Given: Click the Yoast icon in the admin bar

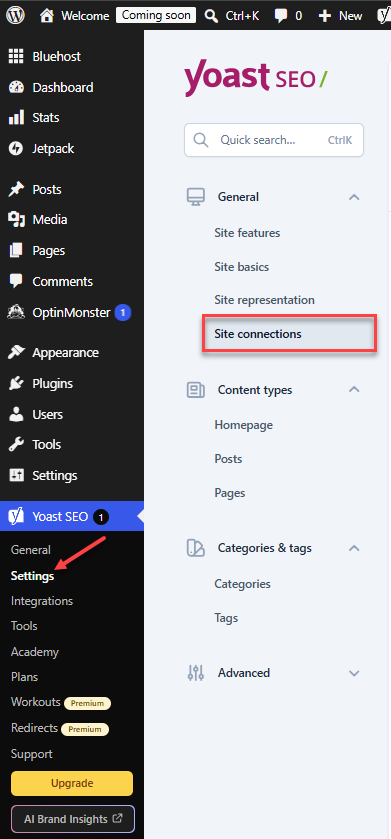Looking at the screenshot, I should pyautogui.click(x=384, y=16).
